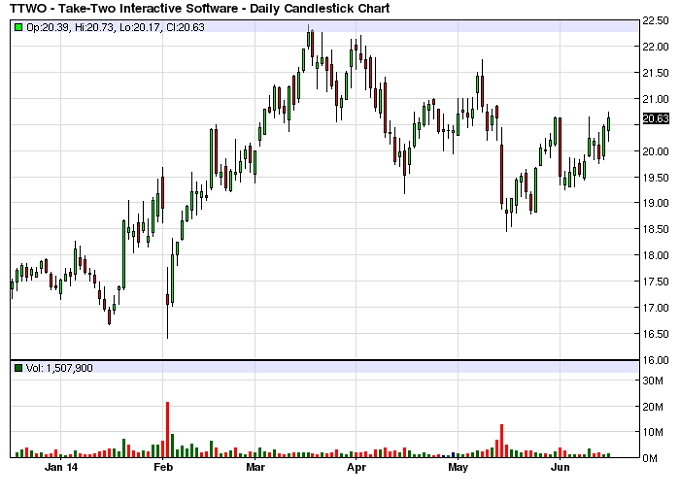The width and height of the screenshot is (680, 497).
Task: Click the 19.50 price axis label
Action: [x=655, y=177]
